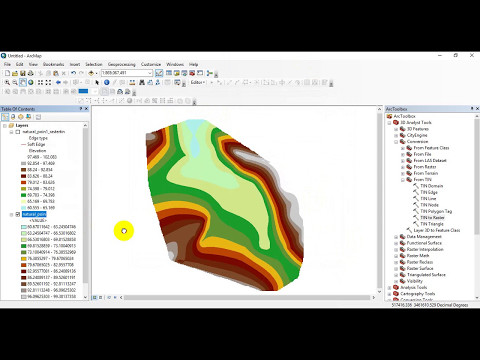Open the Table Of Contents window icon in the toolbar
The height and width of the screenshot is (360, 480).
click(169, 73)
